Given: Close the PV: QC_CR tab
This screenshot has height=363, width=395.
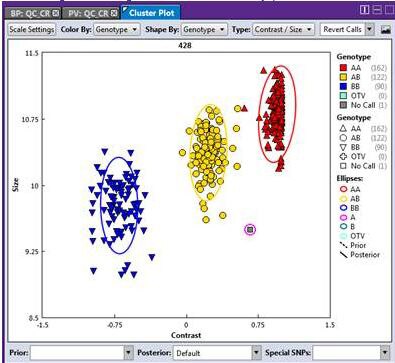Looking at the screenshot, I should coord(114,13).
